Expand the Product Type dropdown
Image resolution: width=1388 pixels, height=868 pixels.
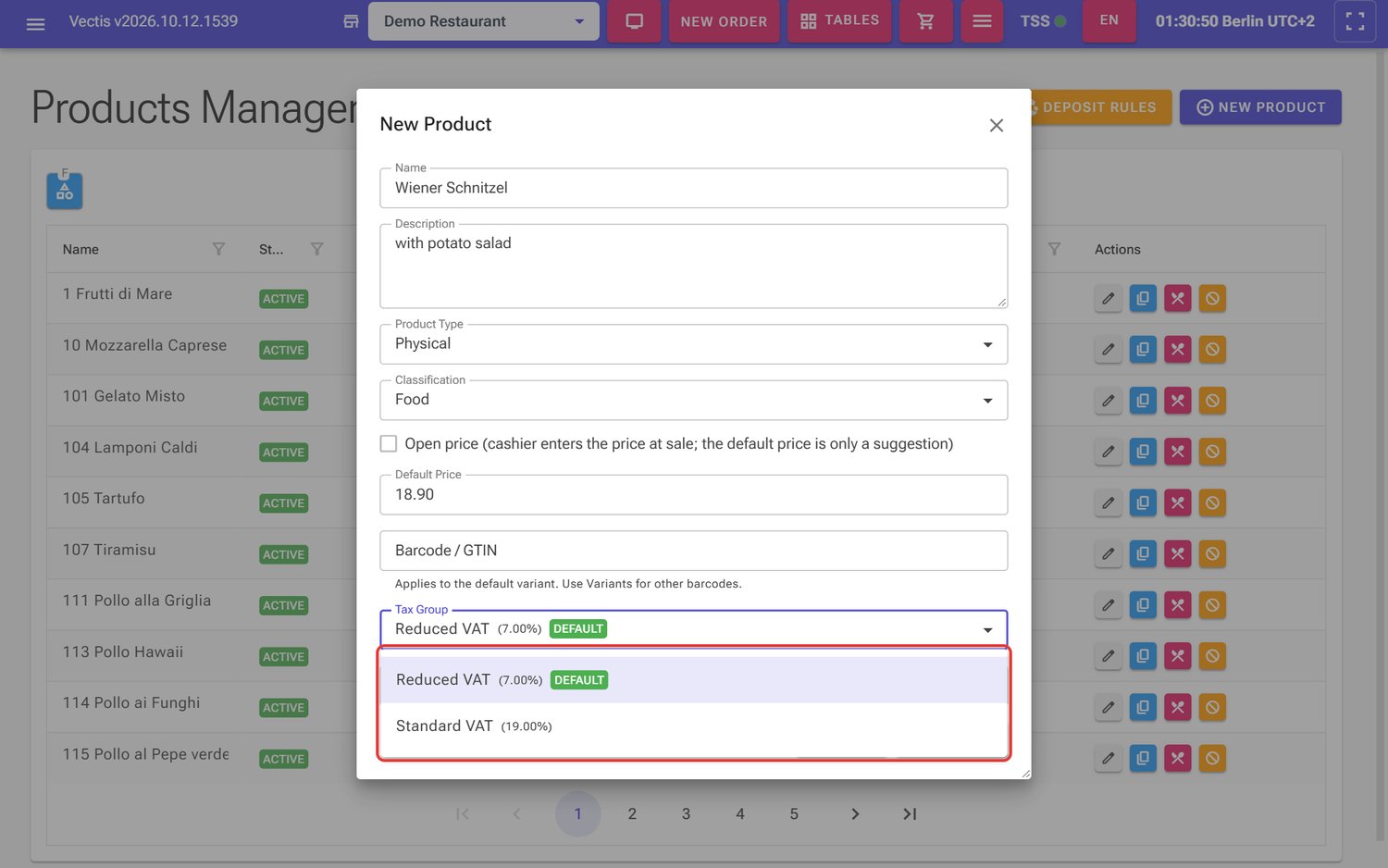693,344
